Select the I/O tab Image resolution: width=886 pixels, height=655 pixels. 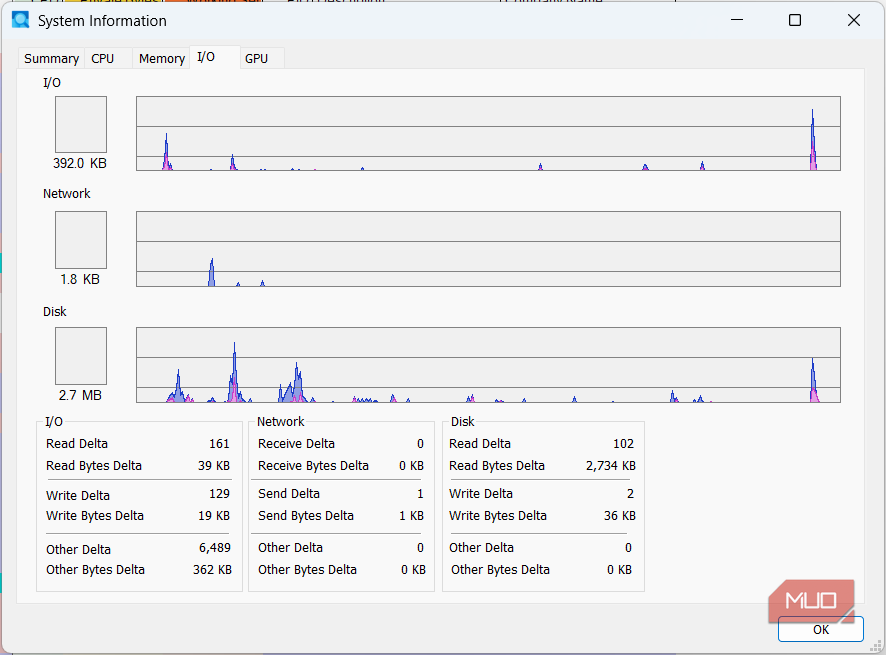(x=215, y=57)
